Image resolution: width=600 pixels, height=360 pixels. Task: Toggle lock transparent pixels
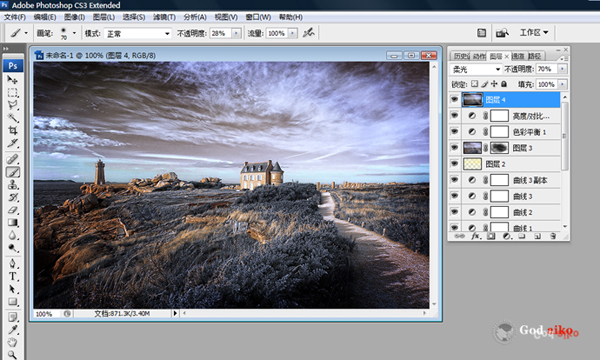474,84
